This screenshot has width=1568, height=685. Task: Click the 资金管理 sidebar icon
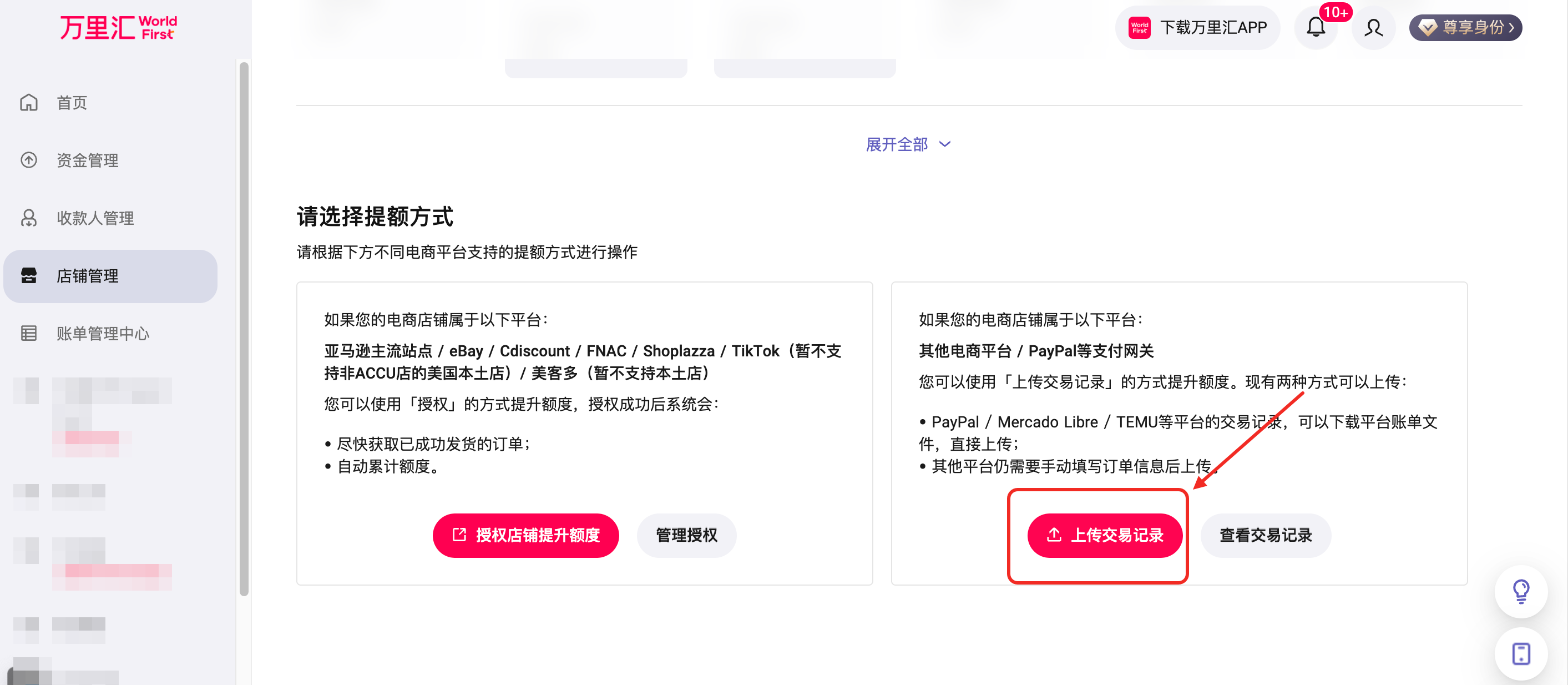pyautogui.click(x=29, y=160)
